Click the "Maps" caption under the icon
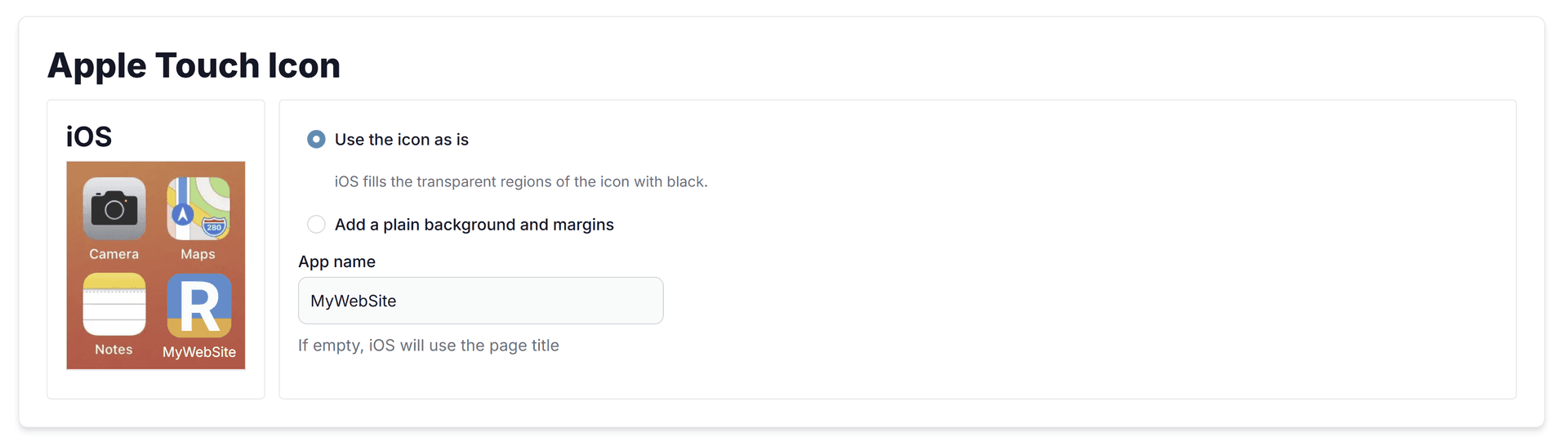1568x442 pixels. 198,254
